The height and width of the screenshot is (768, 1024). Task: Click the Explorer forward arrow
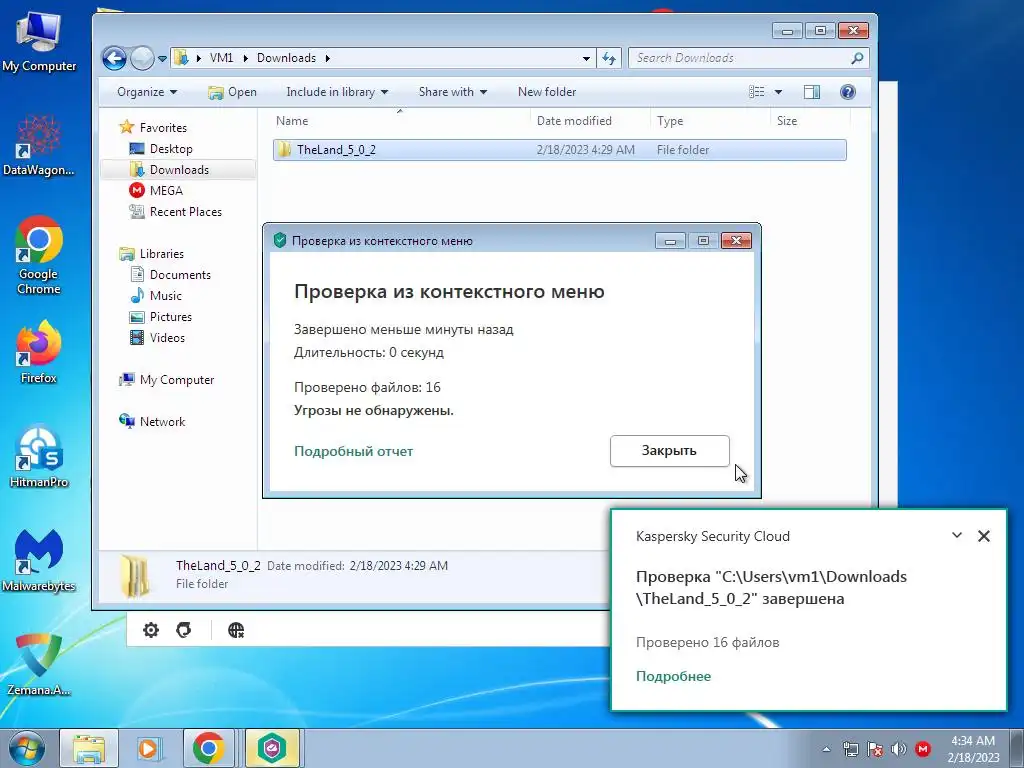142,58
